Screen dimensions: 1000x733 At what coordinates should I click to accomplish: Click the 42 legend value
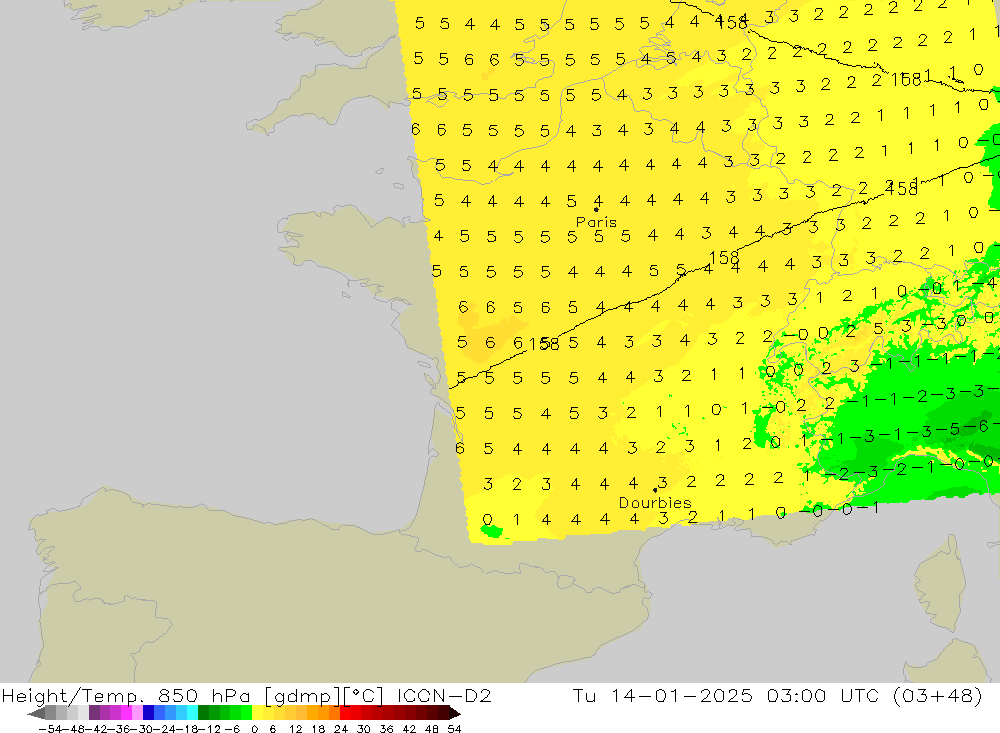(409, 729)
